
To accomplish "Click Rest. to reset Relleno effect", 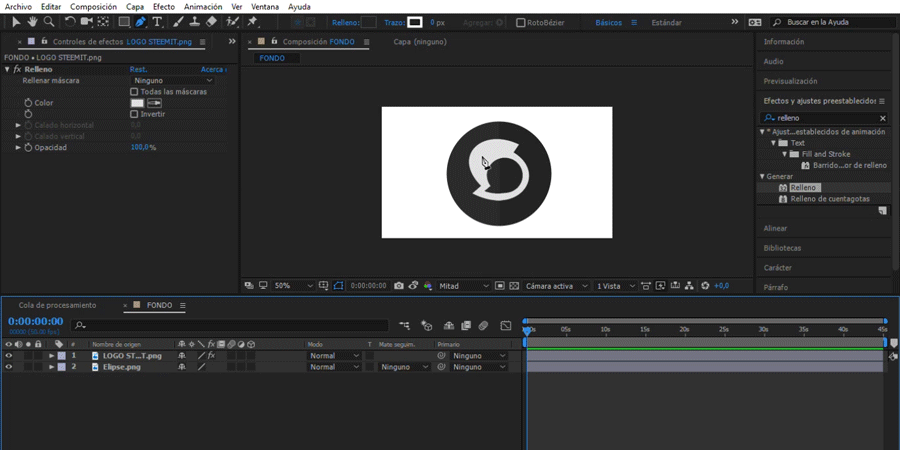I will coord(139,69).
